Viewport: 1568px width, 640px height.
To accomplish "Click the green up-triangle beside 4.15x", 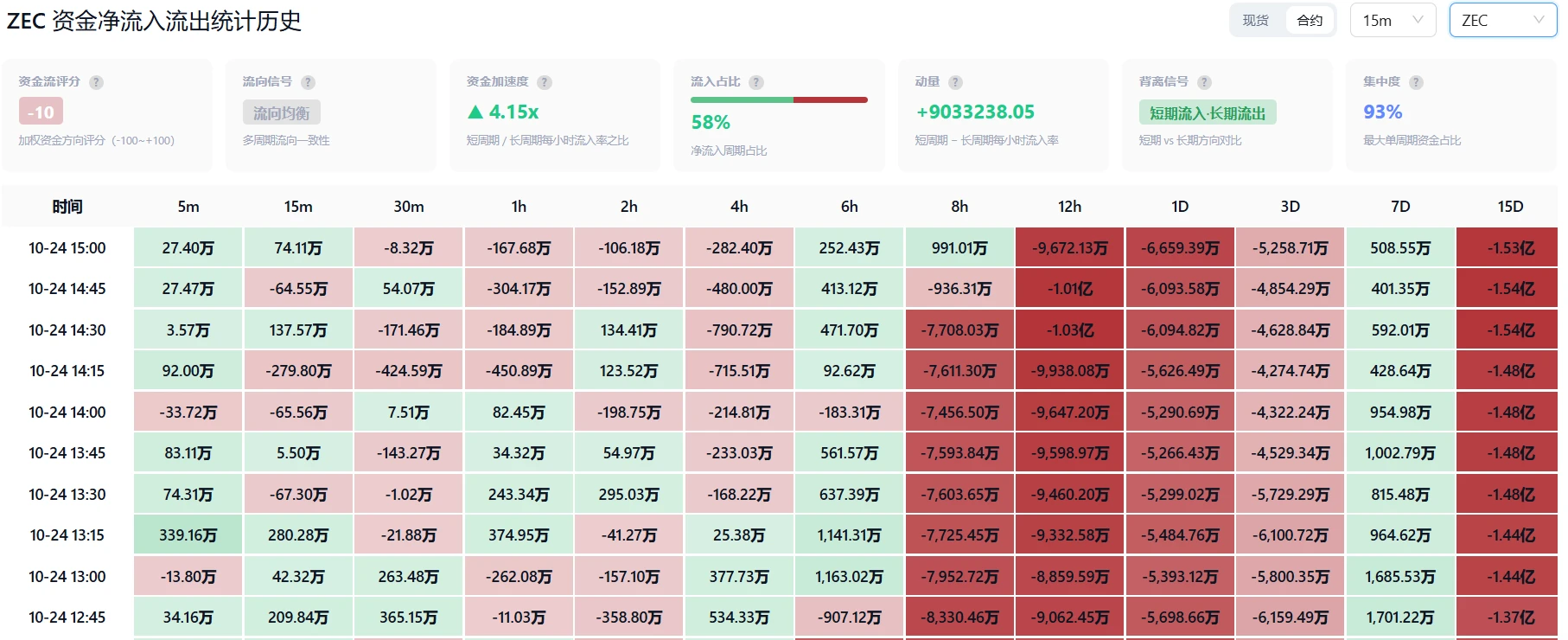I will pos(475,112).
